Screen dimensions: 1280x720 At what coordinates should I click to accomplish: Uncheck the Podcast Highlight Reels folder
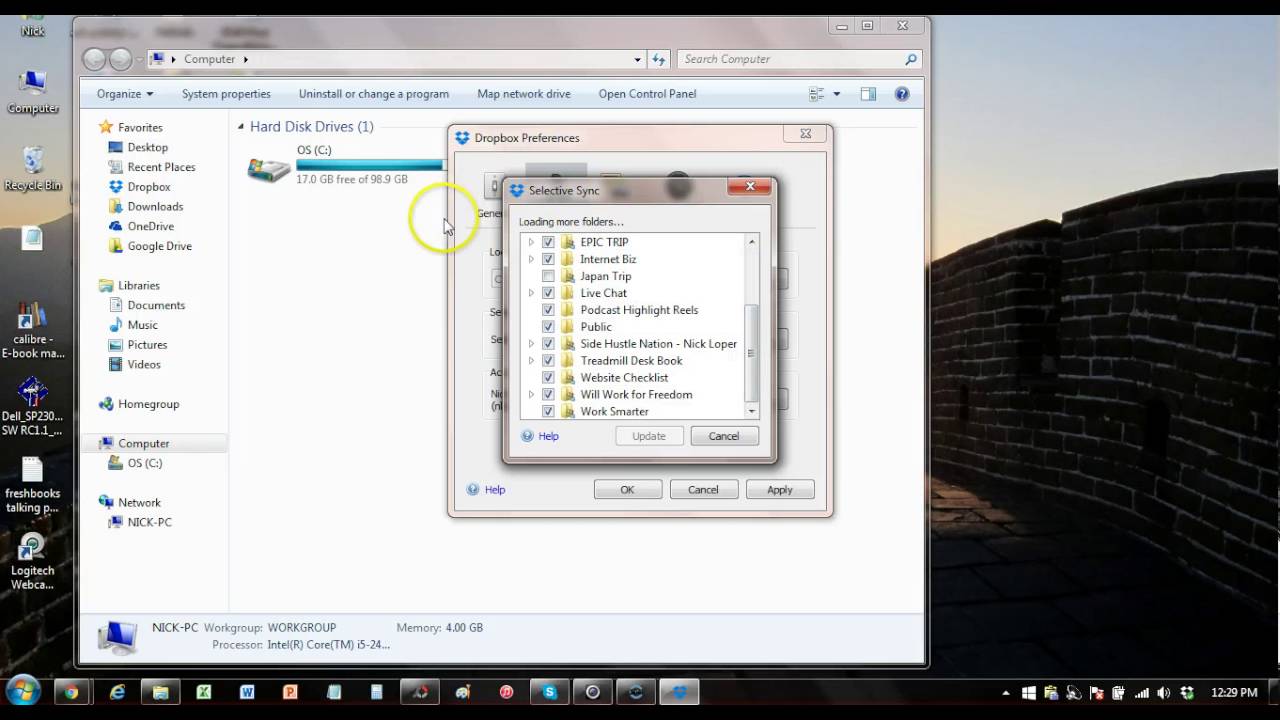click(x=548, y=310)
